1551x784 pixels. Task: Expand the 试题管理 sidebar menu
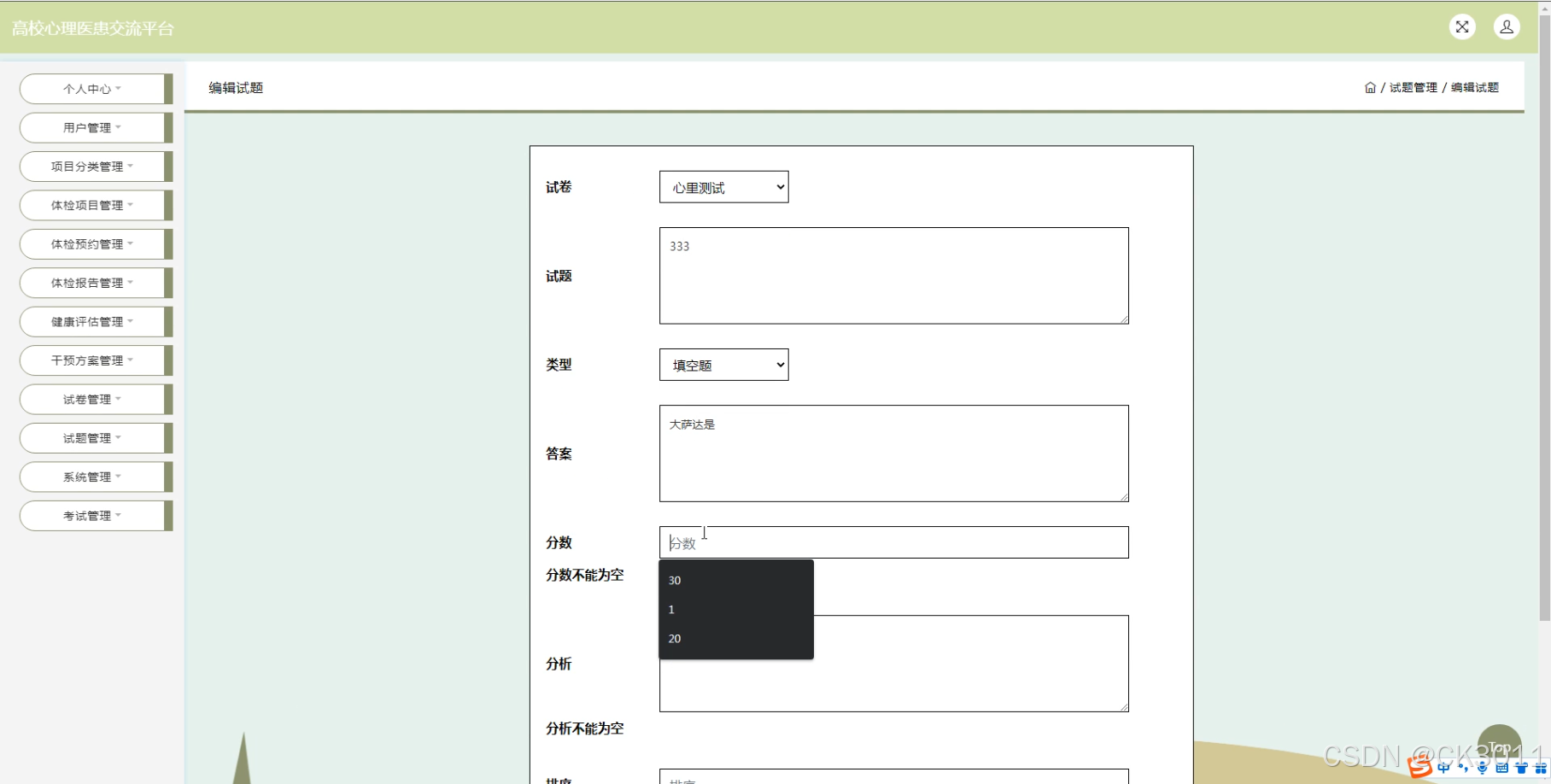click(92, 438)
